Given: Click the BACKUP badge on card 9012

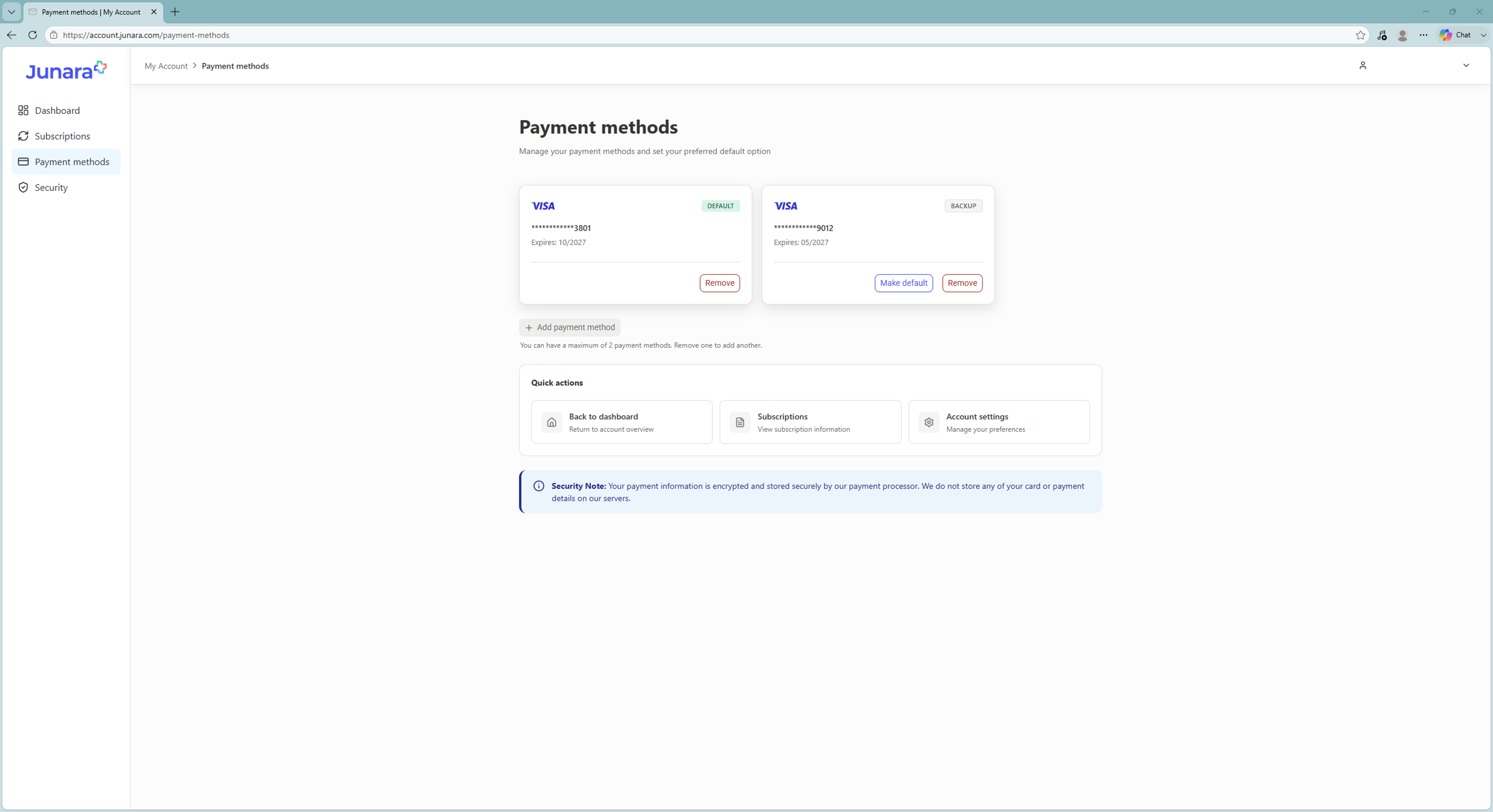Looking at the screenshot, I should 963,206.
